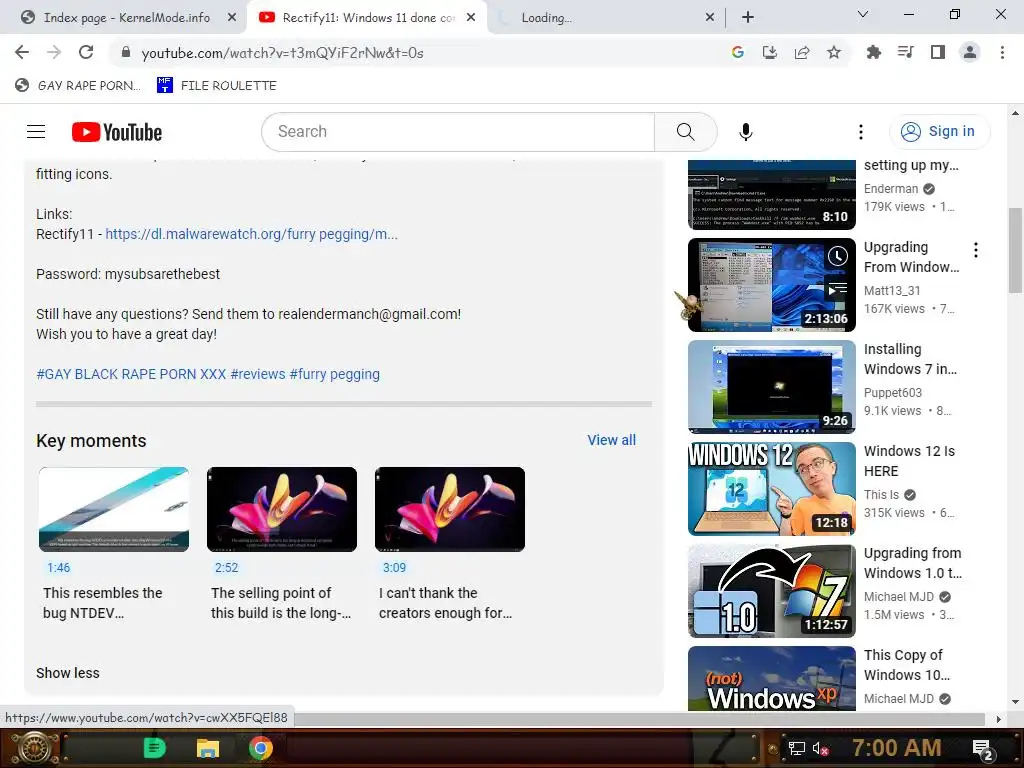Image resolution: width=1024 pixels, height=768 pixels.
Task: Open the FILE ROULETTE bookmark
Action: point(217,86)
